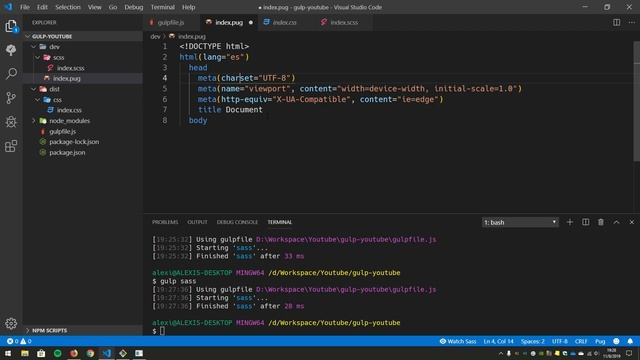Open index.scss in the explorer tree
The height and width of the screenshot is (360, 640).
pyautogui.click(x=71, y=68)
